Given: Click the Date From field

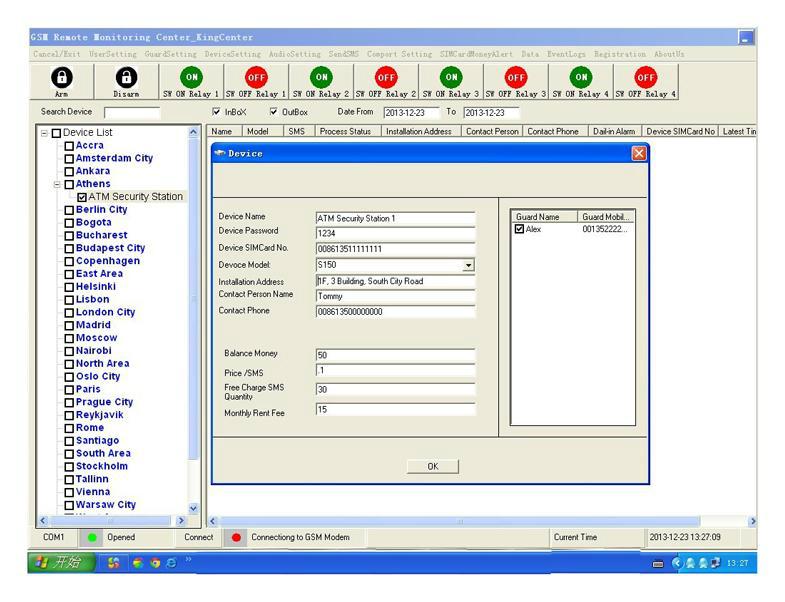Looking at the screenshot, I should (x=411, y=113).
